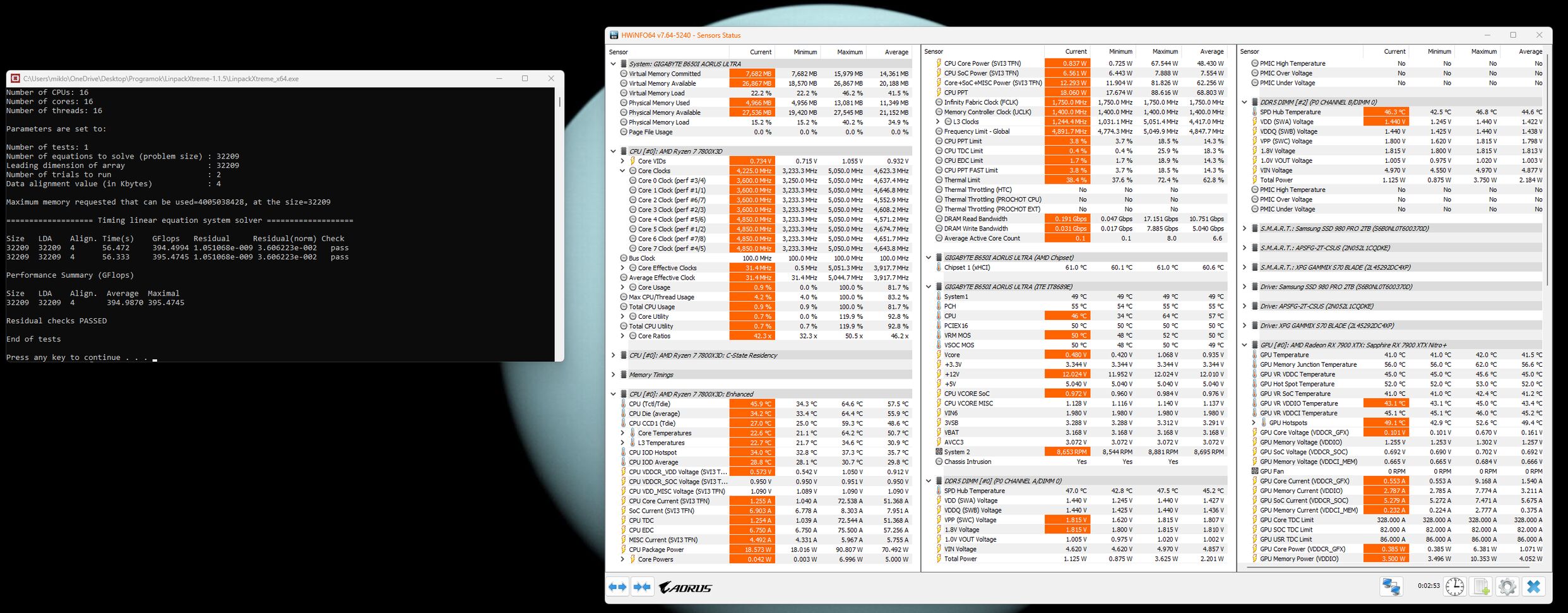Select the Physical Memory Load row
1568x613 pixels.
coord(760,122)
